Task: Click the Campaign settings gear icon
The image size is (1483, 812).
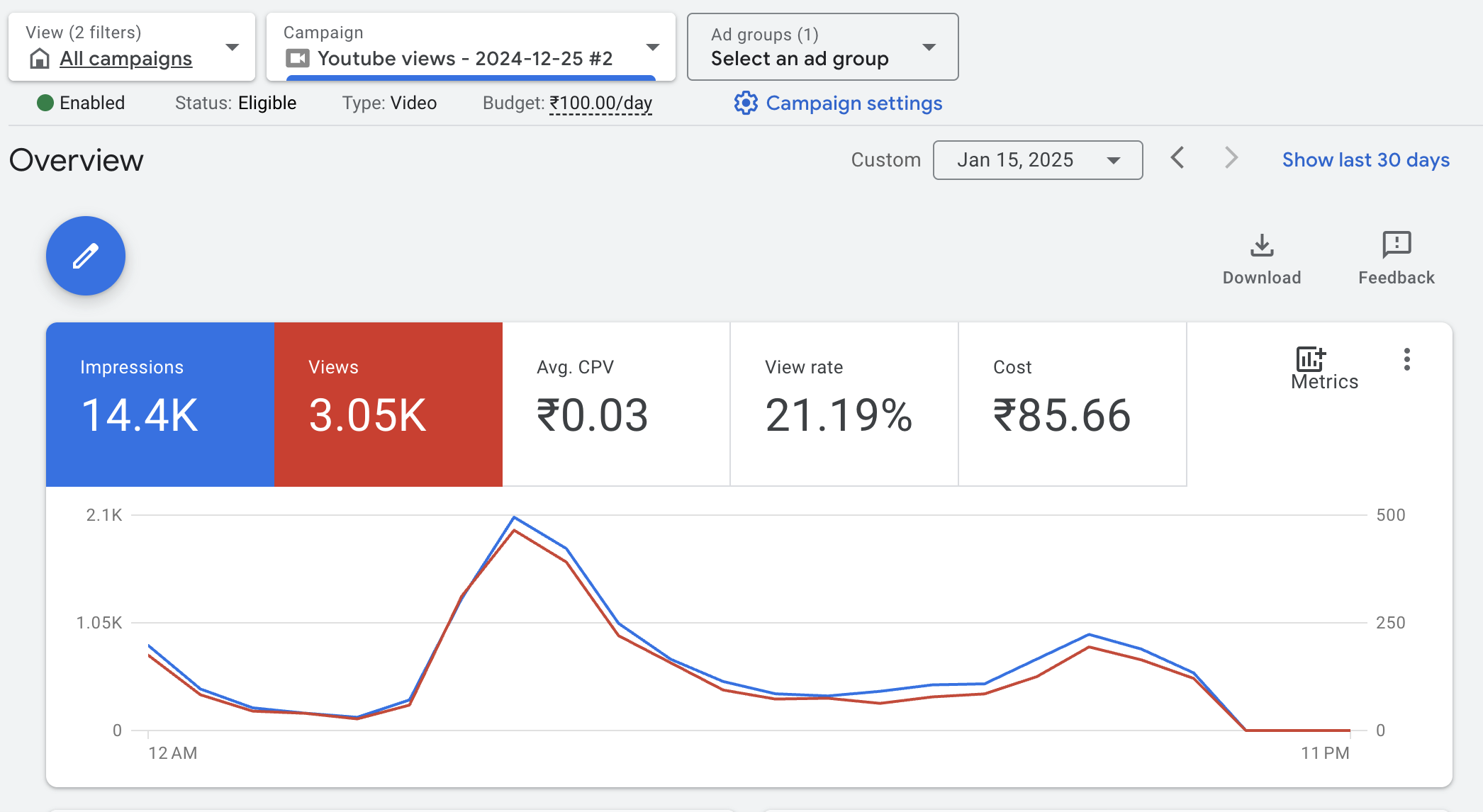Action: (746, 103)
